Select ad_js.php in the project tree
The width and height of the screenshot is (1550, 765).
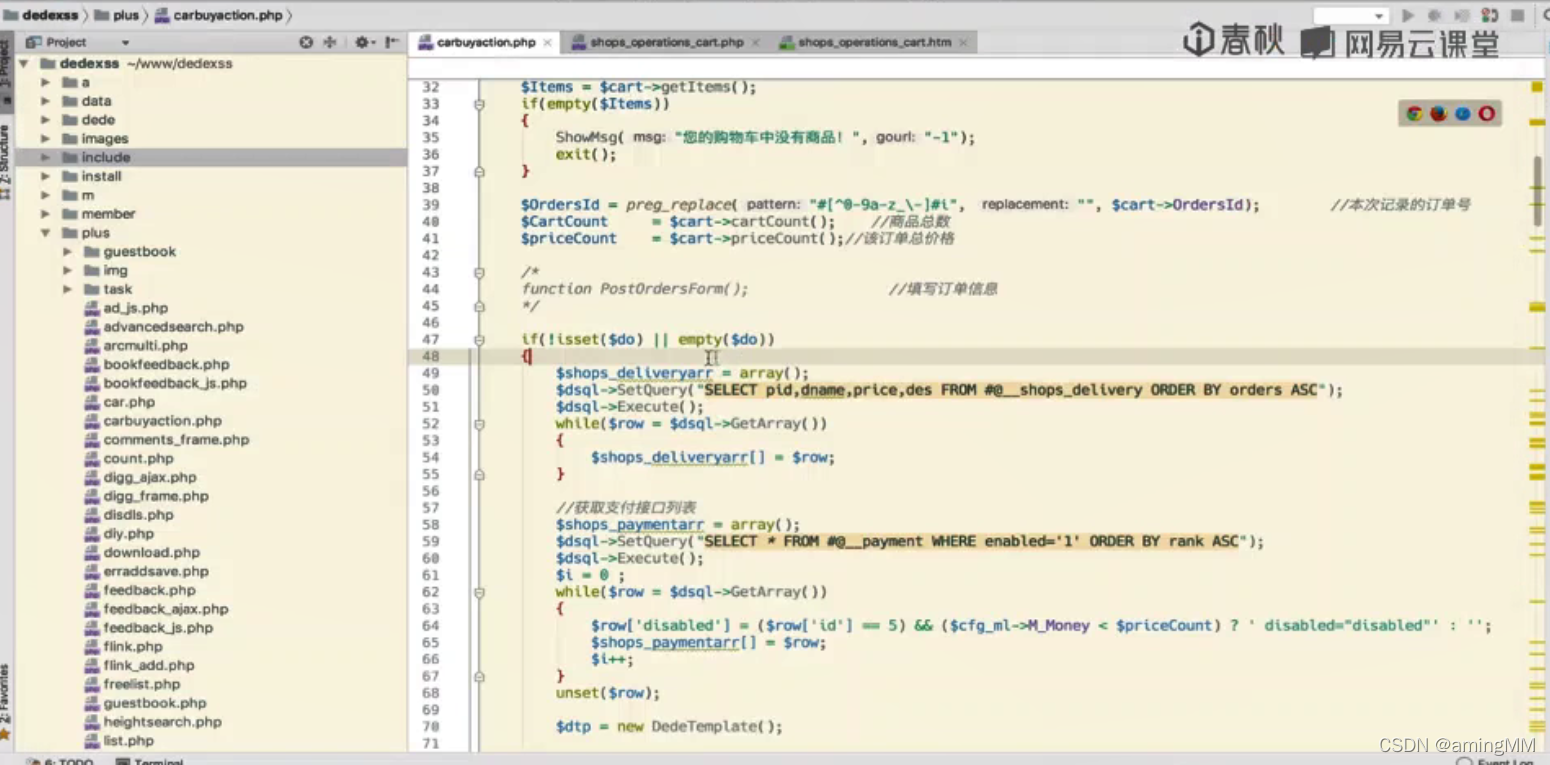[x=136, y=308]
